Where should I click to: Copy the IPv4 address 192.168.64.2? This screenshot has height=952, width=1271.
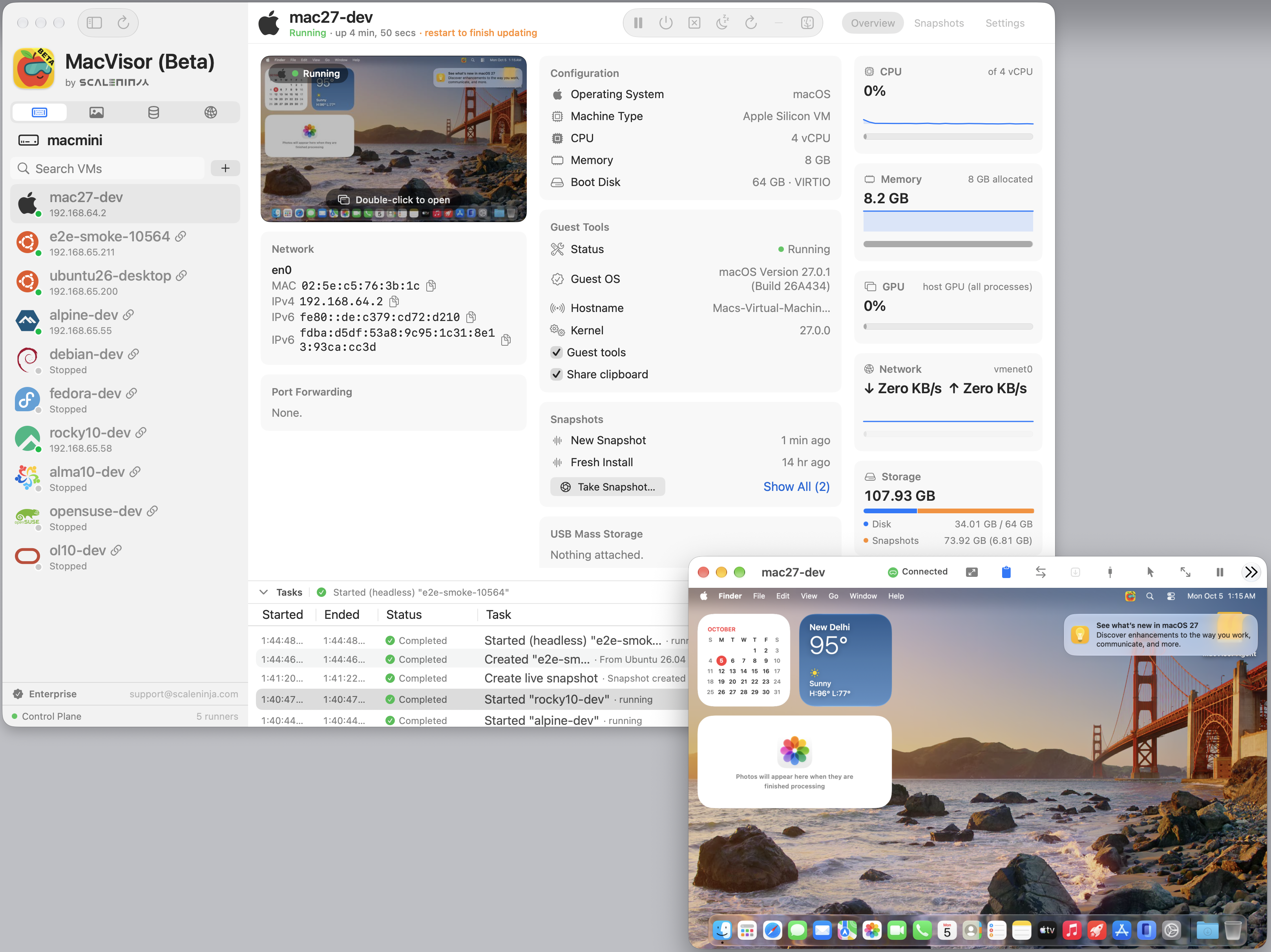[x=394, y=301]
